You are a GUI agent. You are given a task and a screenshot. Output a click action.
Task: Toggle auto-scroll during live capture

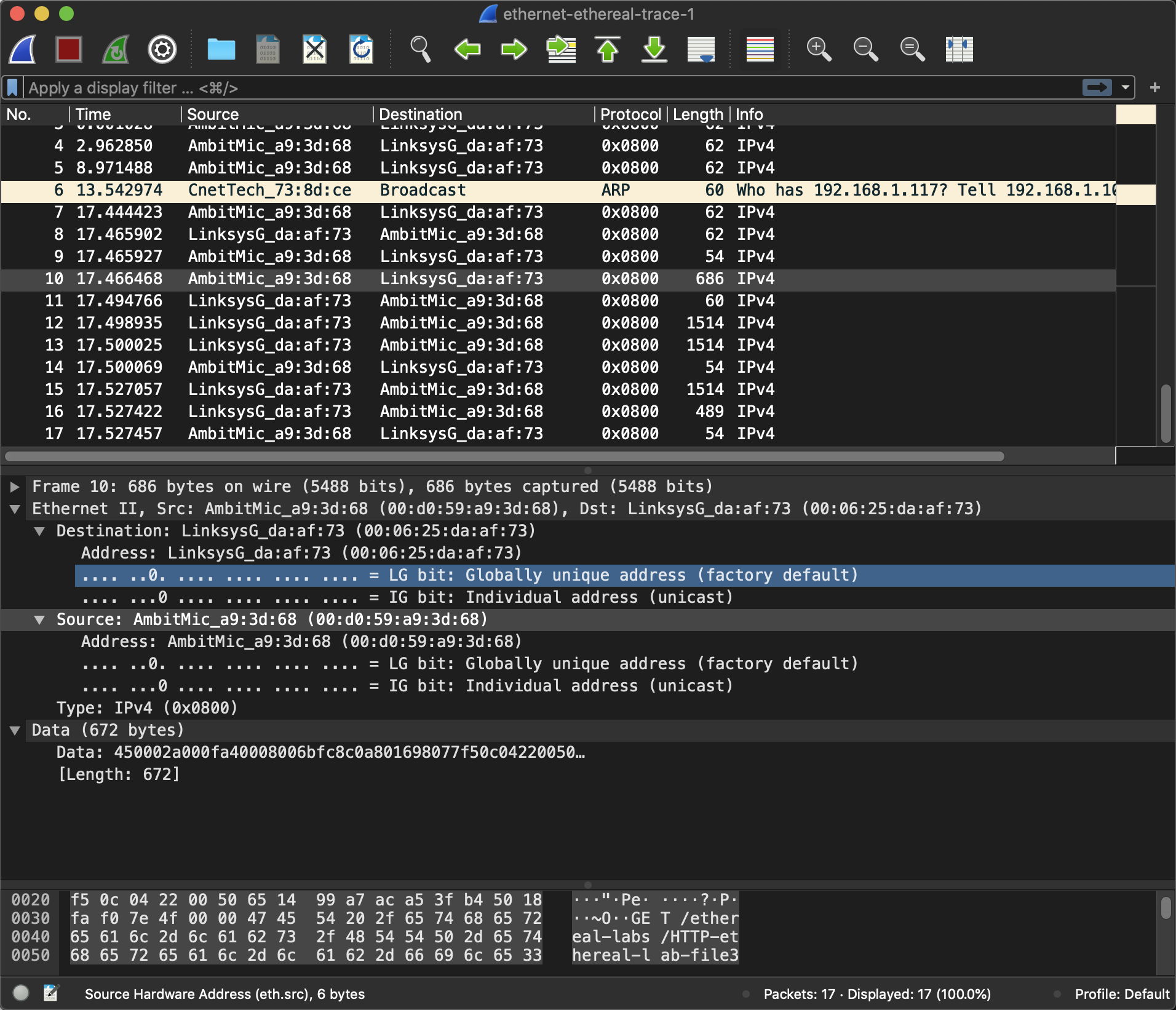[x=701, y=49]
